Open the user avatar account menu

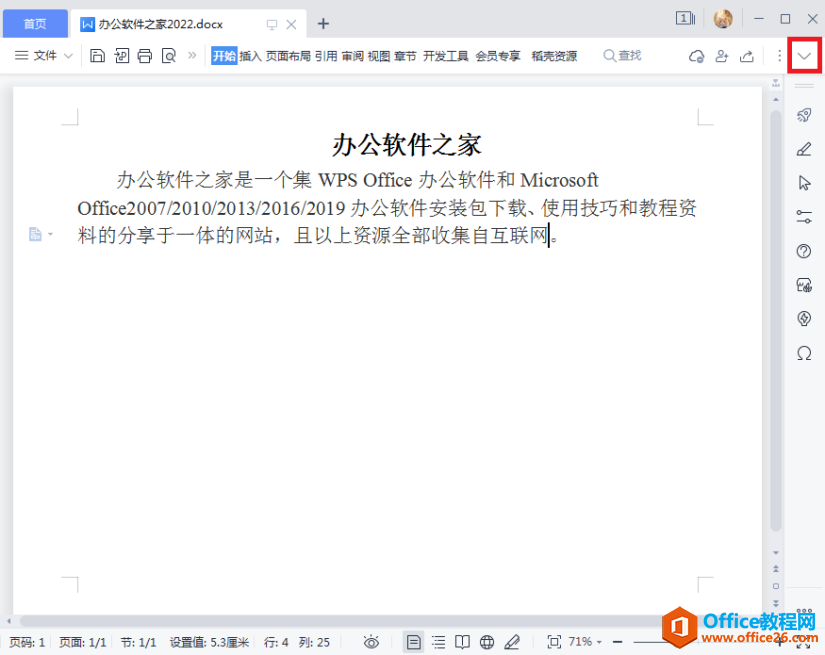(723, 19)
